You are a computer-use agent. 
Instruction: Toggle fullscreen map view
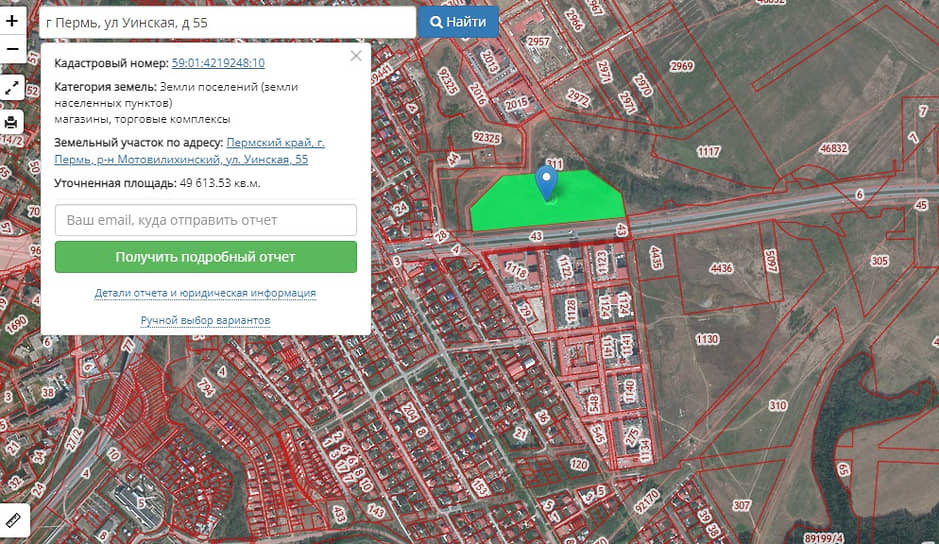(12, 88)
